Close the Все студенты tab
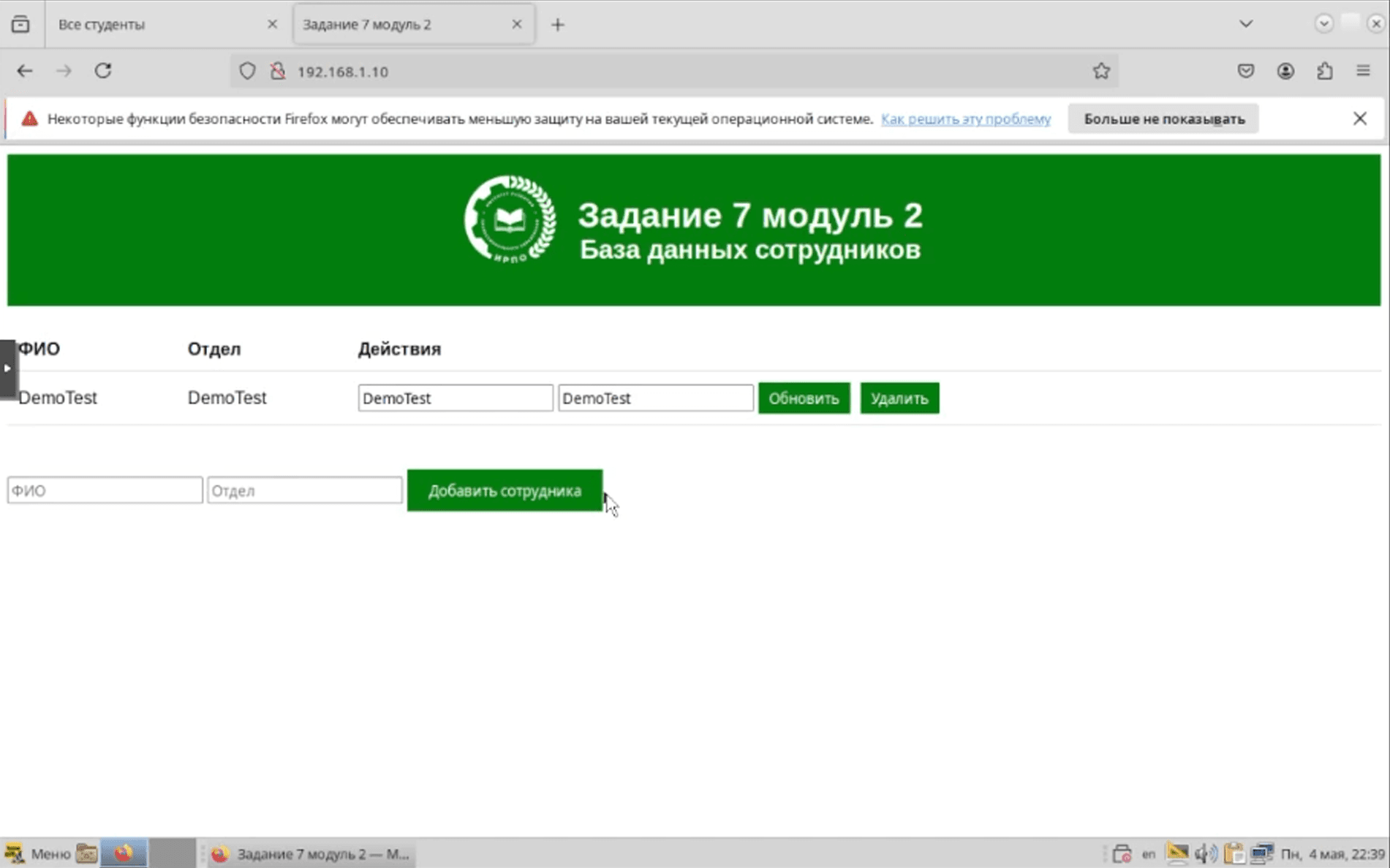This screenshot has height=868, width=1390. point(272,24)
